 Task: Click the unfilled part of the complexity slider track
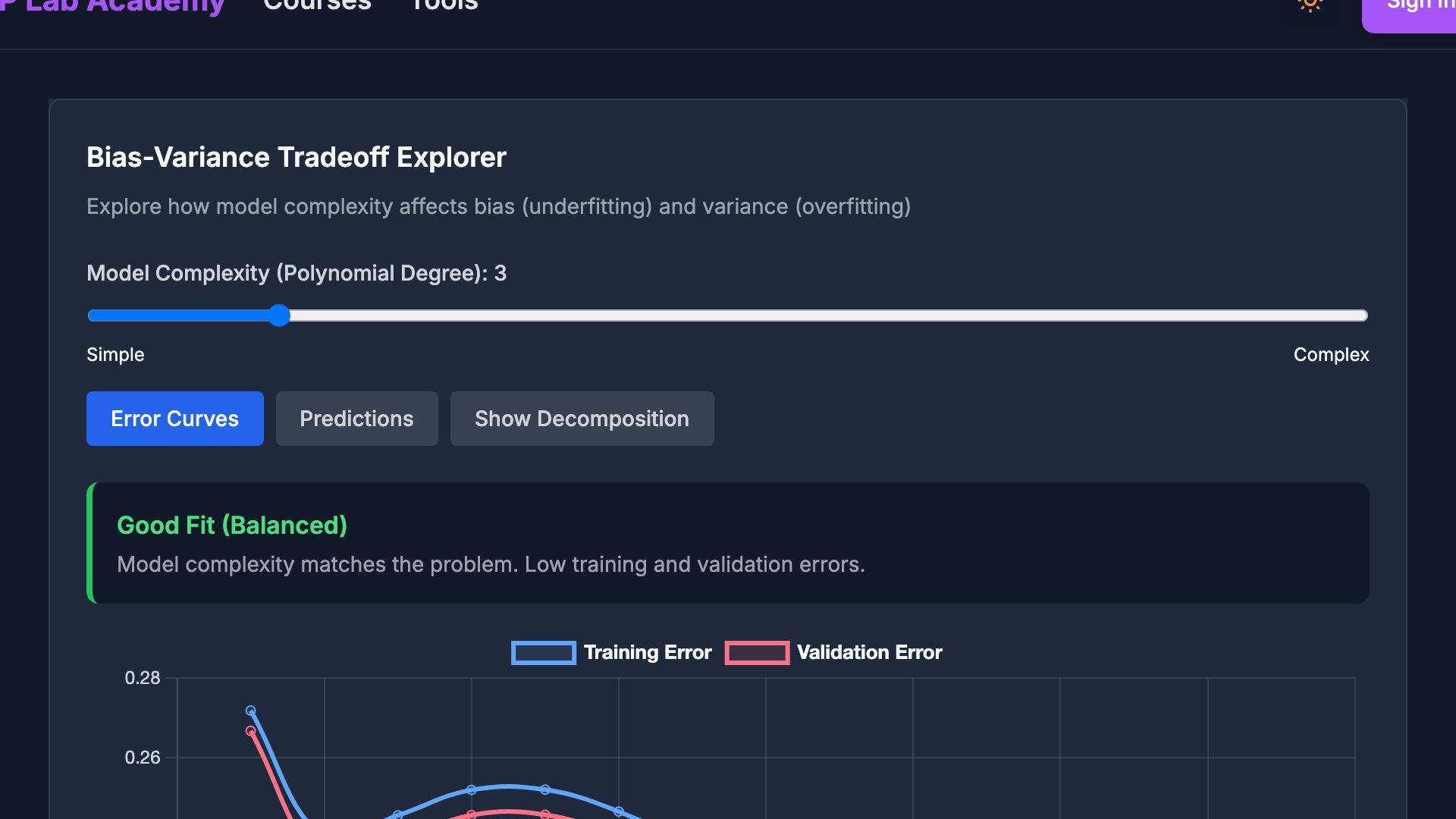pyautogui.click(x=828, y=315)
